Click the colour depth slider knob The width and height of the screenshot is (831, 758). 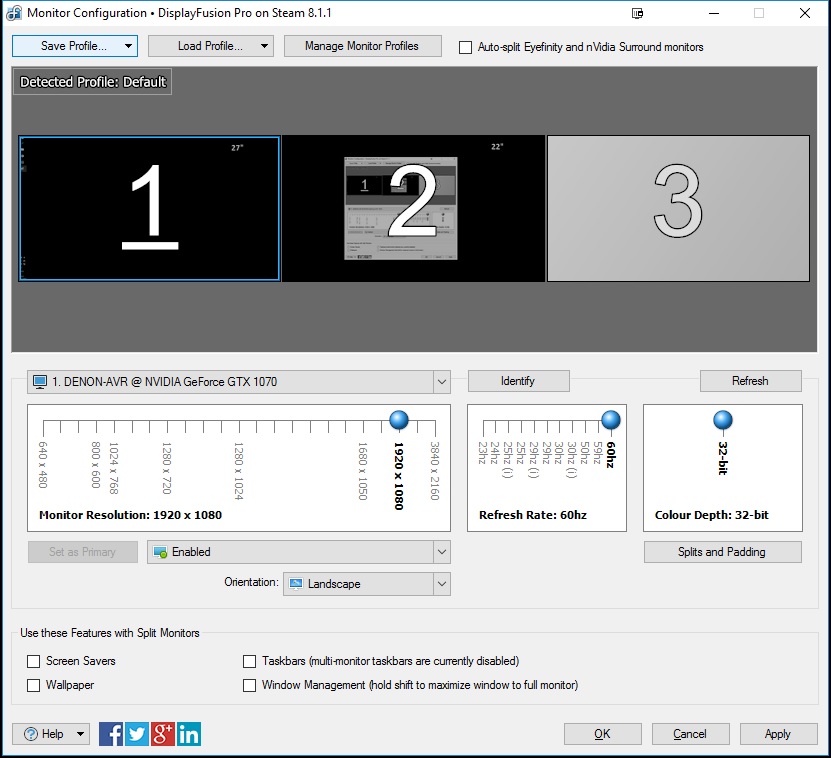723,420
